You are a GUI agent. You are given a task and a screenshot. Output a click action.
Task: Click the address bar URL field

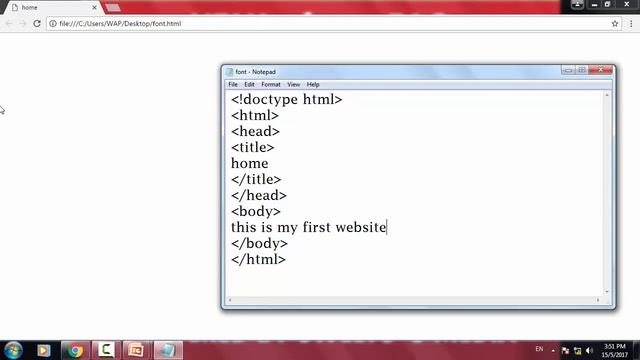click(x=333, y=24)
